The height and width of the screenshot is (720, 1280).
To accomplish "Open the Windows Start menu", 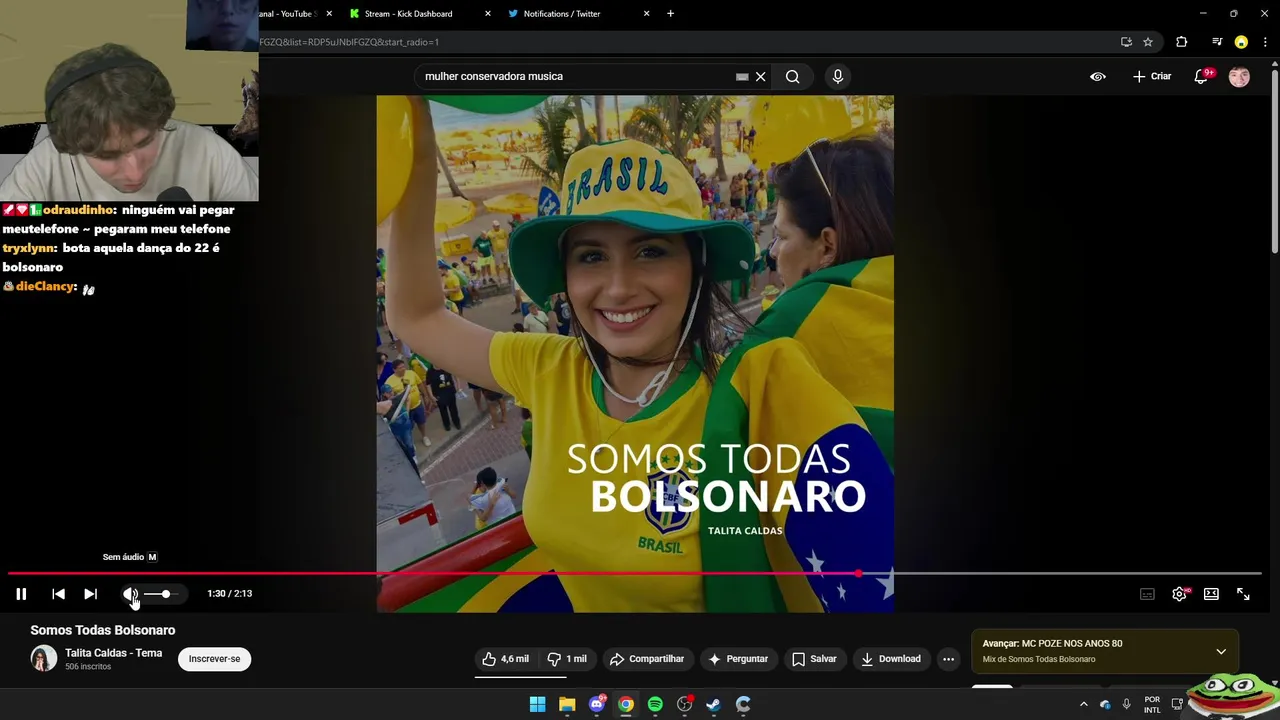I will tap(537, 704).
